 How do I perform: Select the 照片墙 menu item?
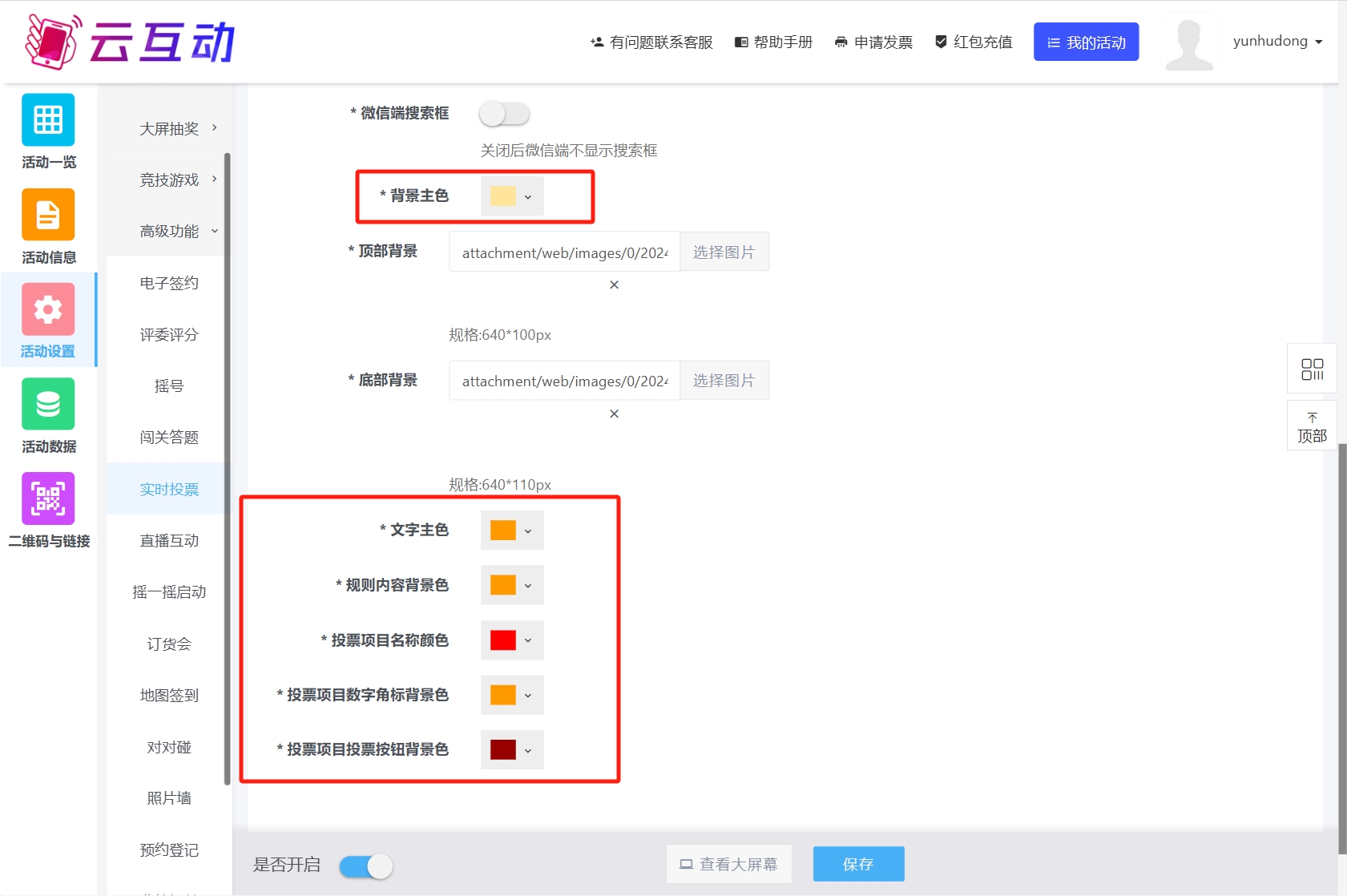[169, 797]
